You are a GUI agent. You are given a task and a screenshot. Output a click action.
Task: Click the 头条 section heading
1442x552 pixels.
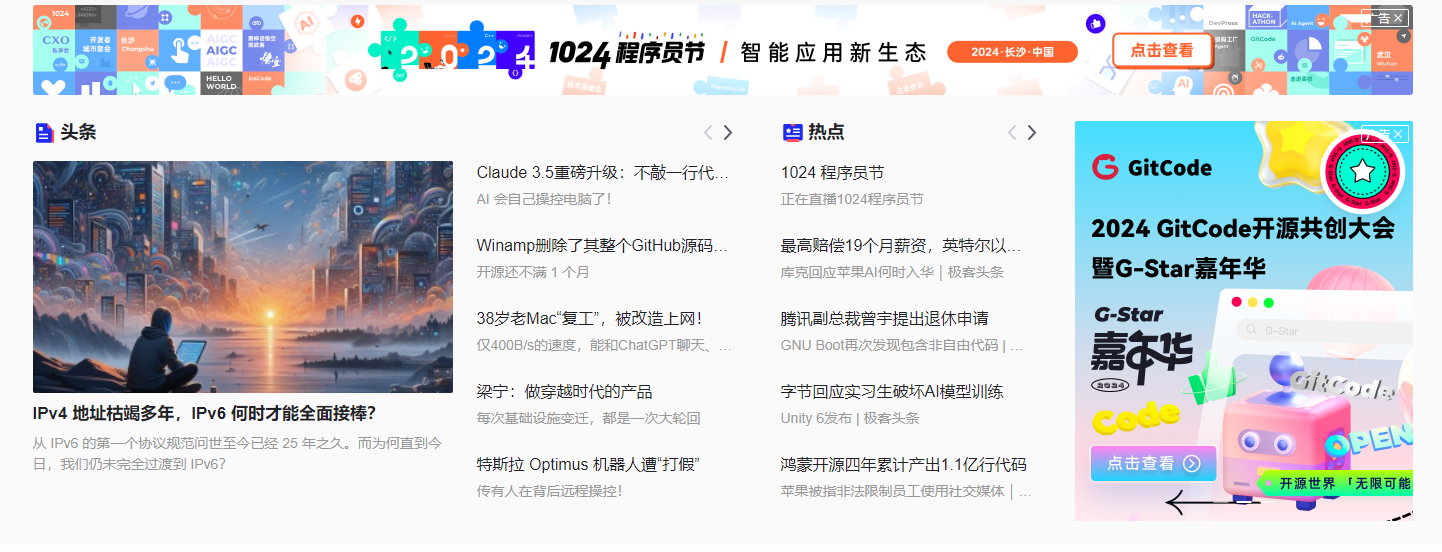[x=78, y=132]
